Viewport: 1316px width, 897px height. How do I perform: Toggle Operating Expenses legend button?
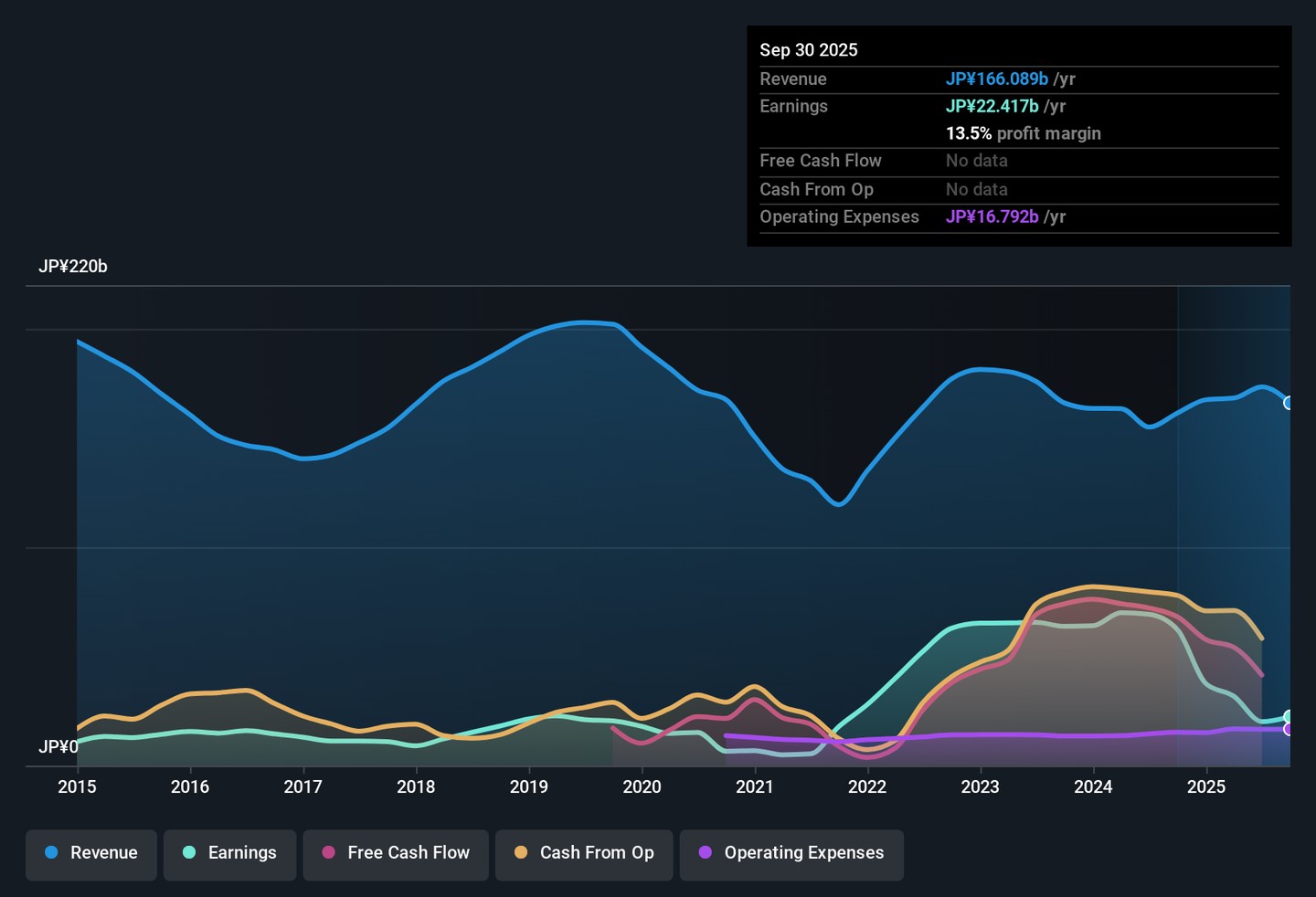791,853
